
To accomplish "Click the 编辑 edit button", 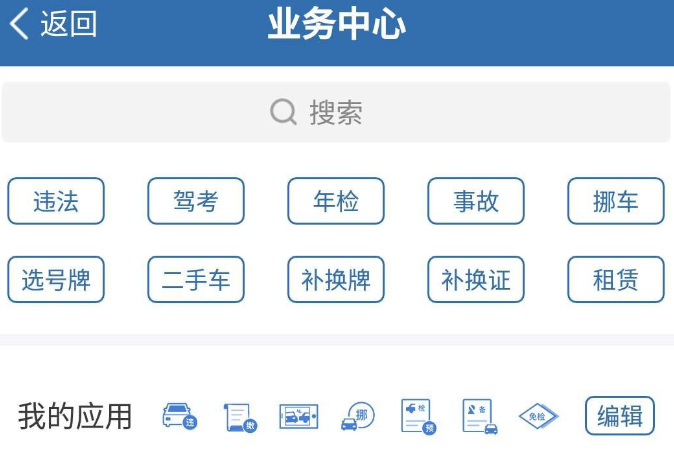I will click(620, 416).
